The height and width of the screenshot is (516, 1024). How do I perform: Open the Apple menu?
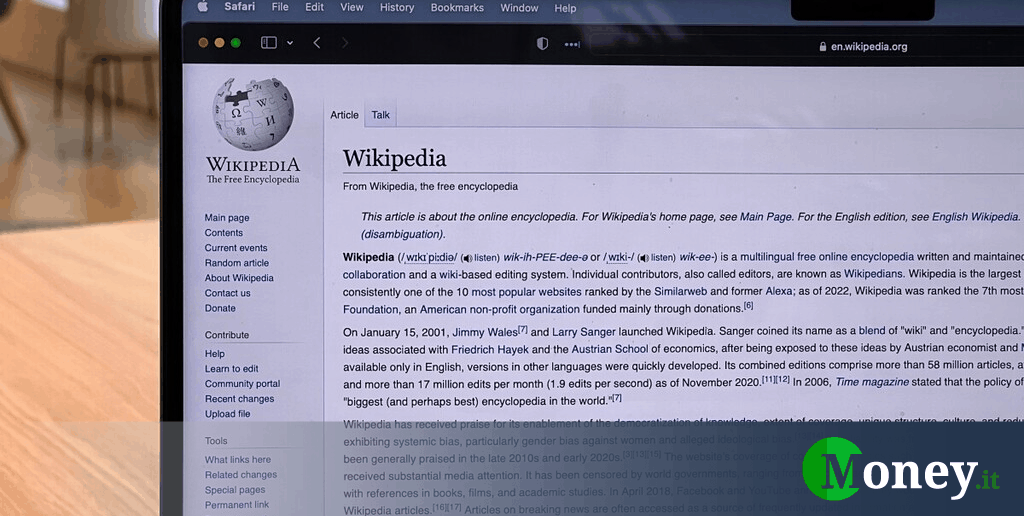coord(203,7)
